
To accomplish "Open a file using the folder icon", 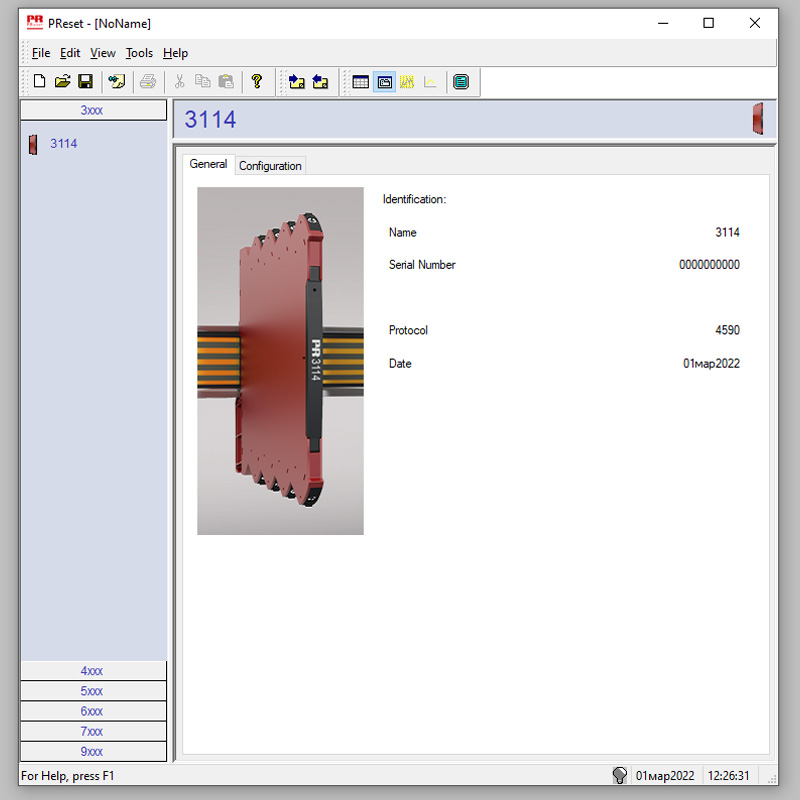I will [62, 82].
